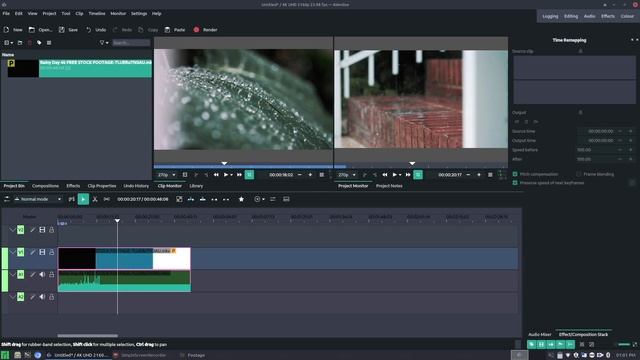Viewport: 640px width, 360px height.
Task: Click the timeline horizontal scrollbar
Action: (x=87, y=336)
